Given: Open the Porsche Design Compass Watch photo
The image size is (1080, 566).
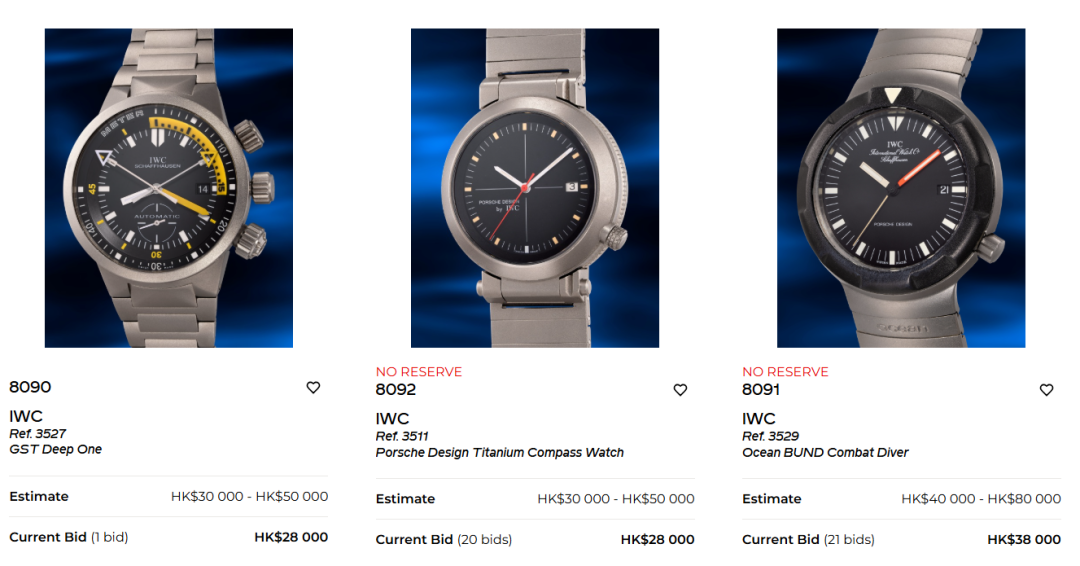Looking at the screenshot, I should coord(535,188).
